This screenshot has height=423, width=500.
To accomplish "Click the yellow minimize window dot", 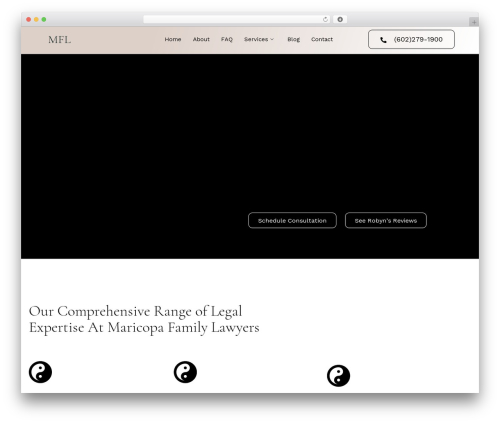I will pyautogui.click(x=36, y=19).
